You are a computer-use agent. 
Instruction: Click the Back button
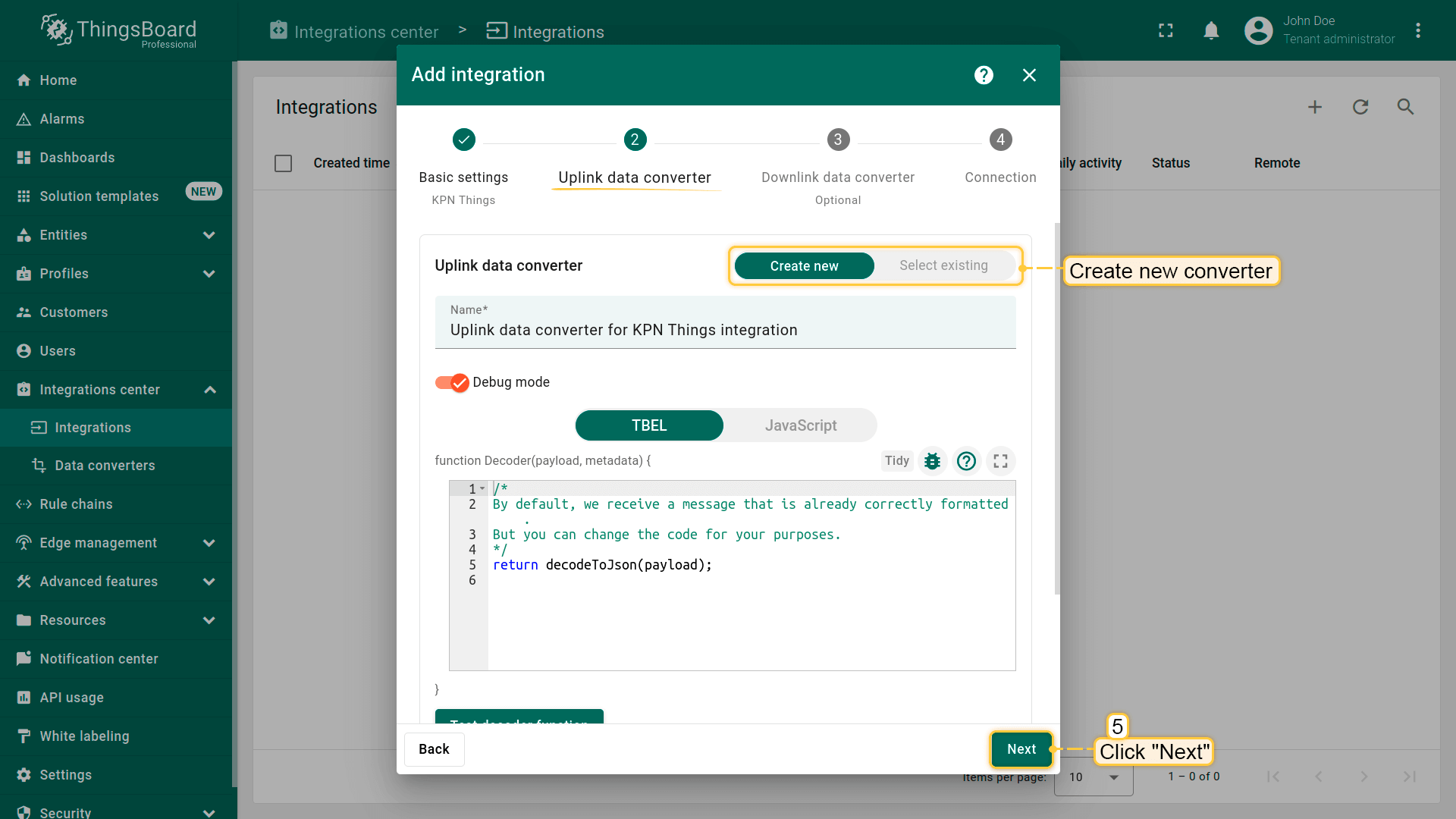click(x=434, y=749)
